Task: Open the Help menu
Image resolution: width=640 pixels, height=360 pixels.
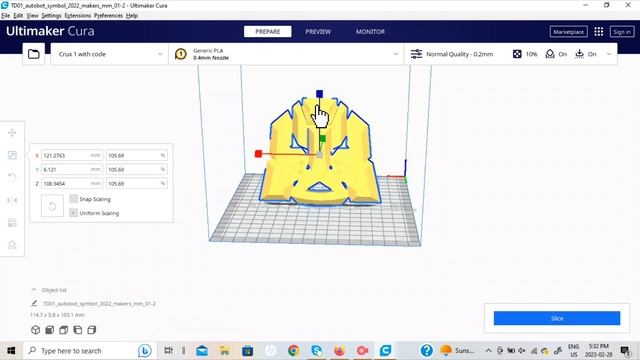Action: pos(131,16)
